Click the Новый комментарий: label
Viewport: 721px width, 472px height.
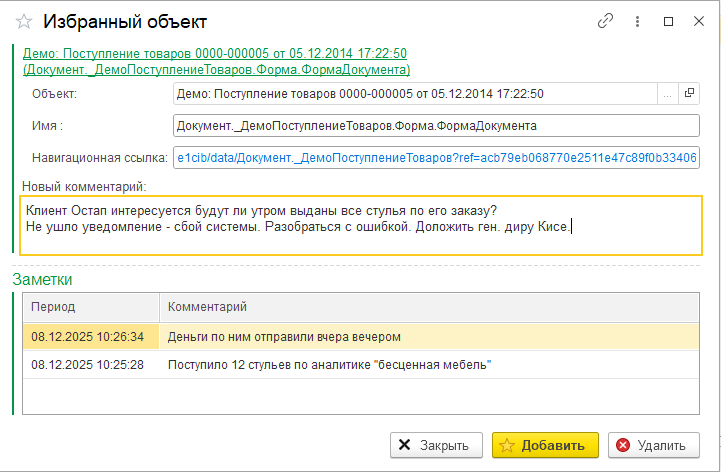(x=84, y=186)
